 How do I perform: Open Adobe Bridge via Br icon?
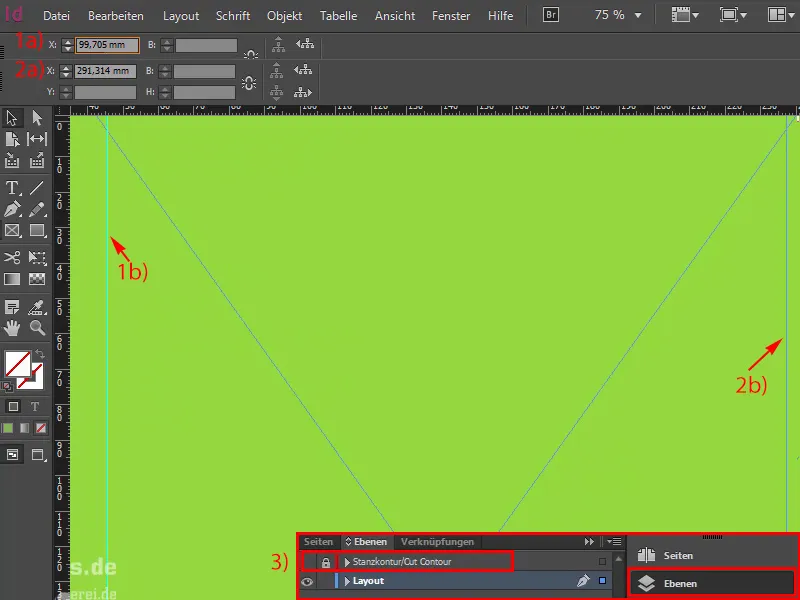(551, 15)
